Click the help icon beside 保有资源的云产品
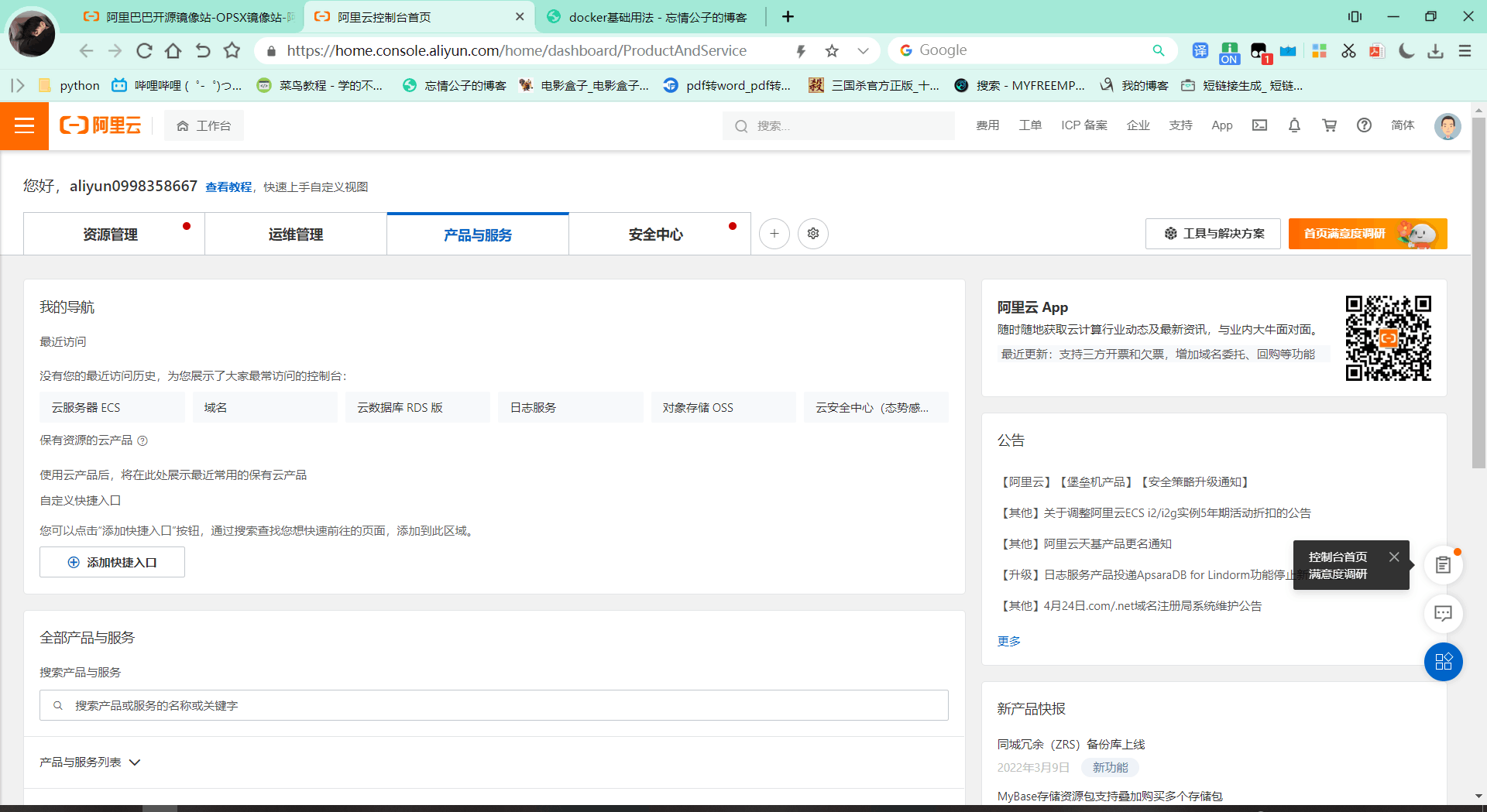The height and width of the screenshot is (812, 1487). point(143,440)
